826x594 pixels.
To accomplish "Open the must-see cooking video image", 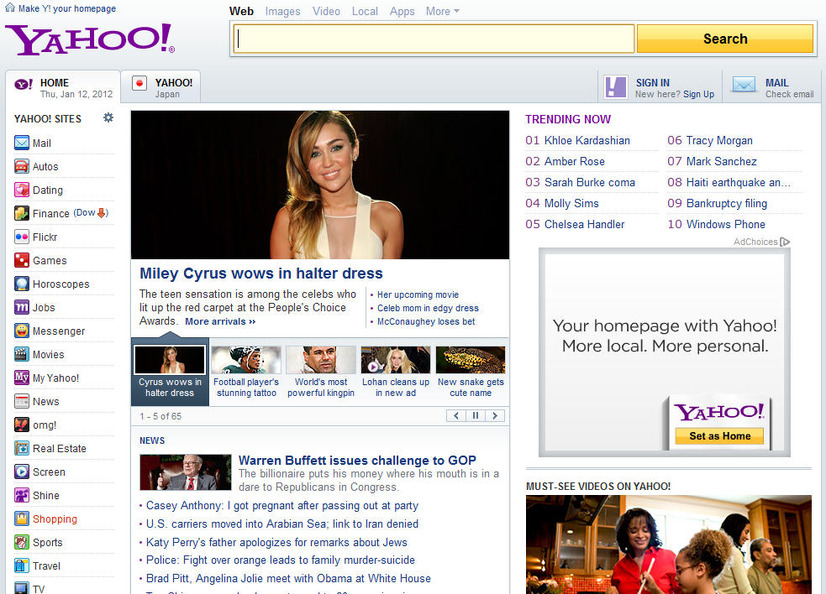I will pyautogui.click(x=668, y=544).
